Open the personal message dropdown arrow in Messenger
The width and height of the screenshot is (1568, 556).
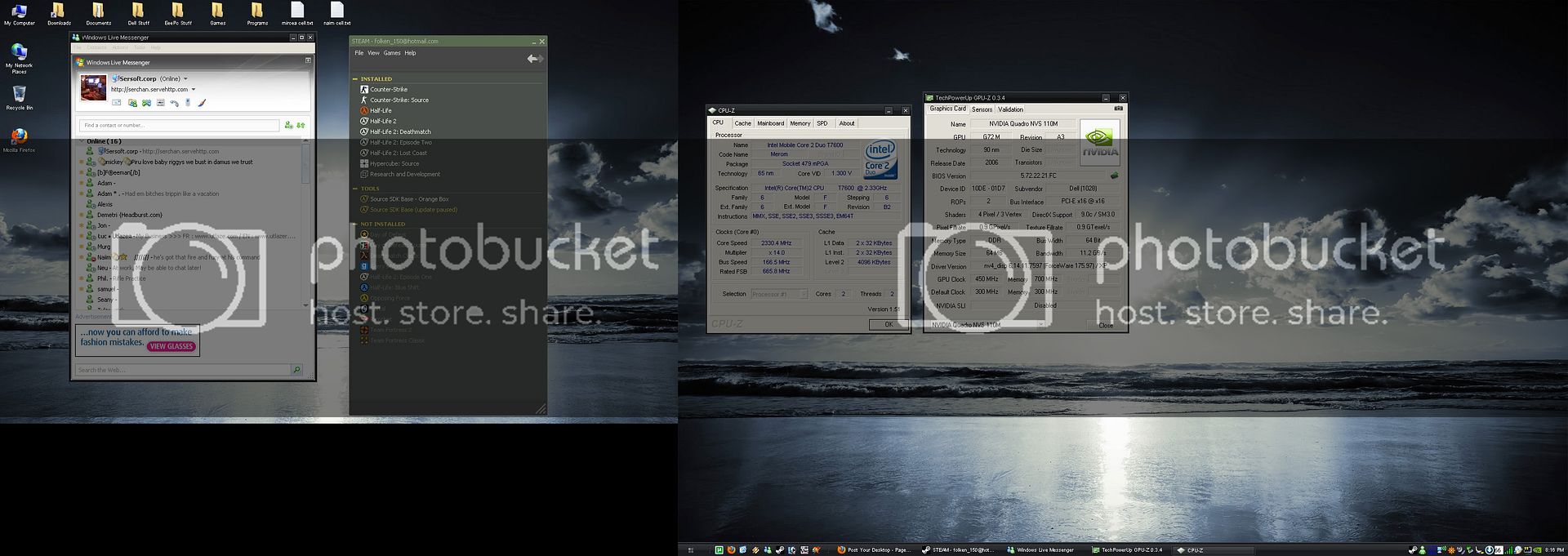tap(194, 90)
